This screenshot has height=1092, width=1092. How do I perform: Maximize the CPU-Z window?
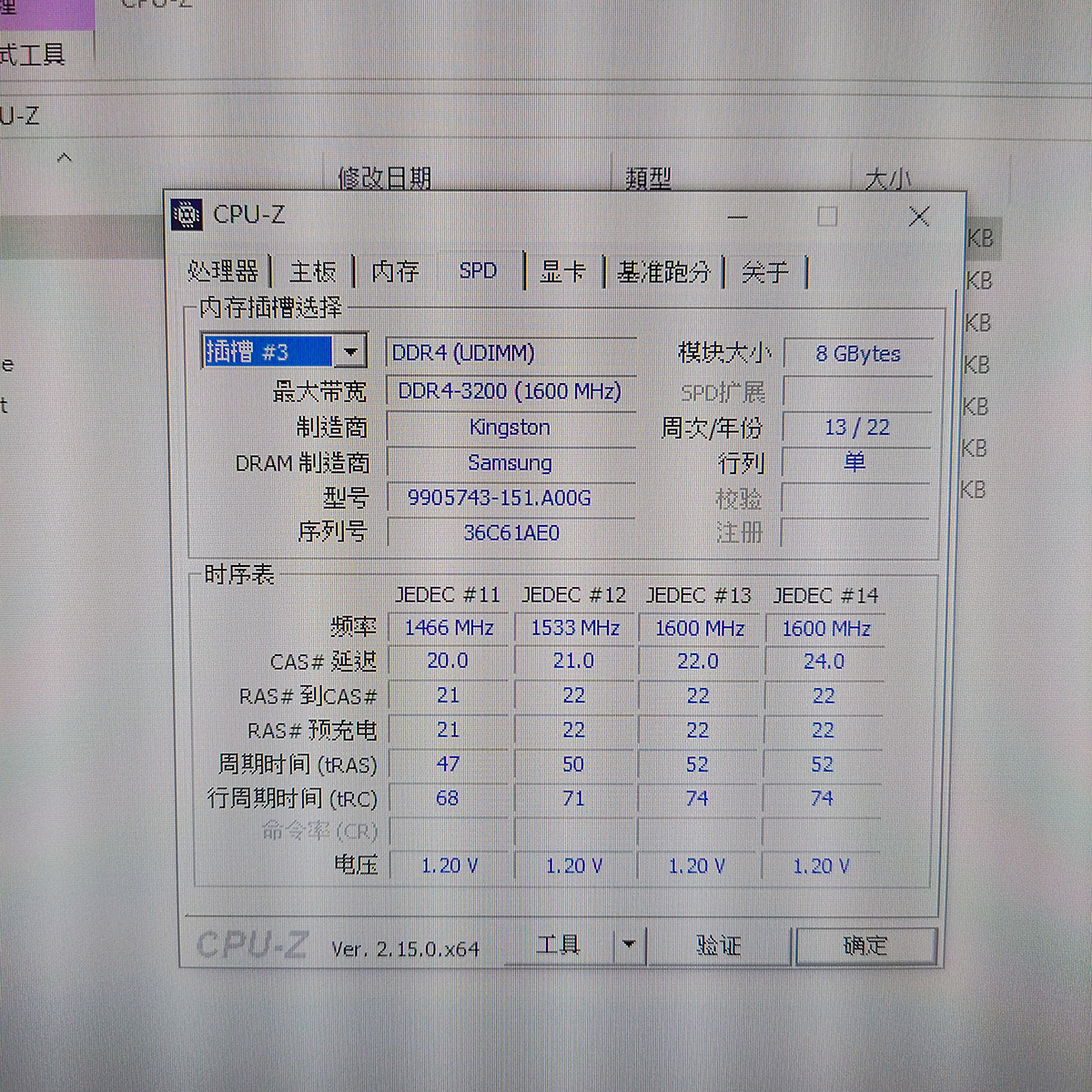point(827,217)
